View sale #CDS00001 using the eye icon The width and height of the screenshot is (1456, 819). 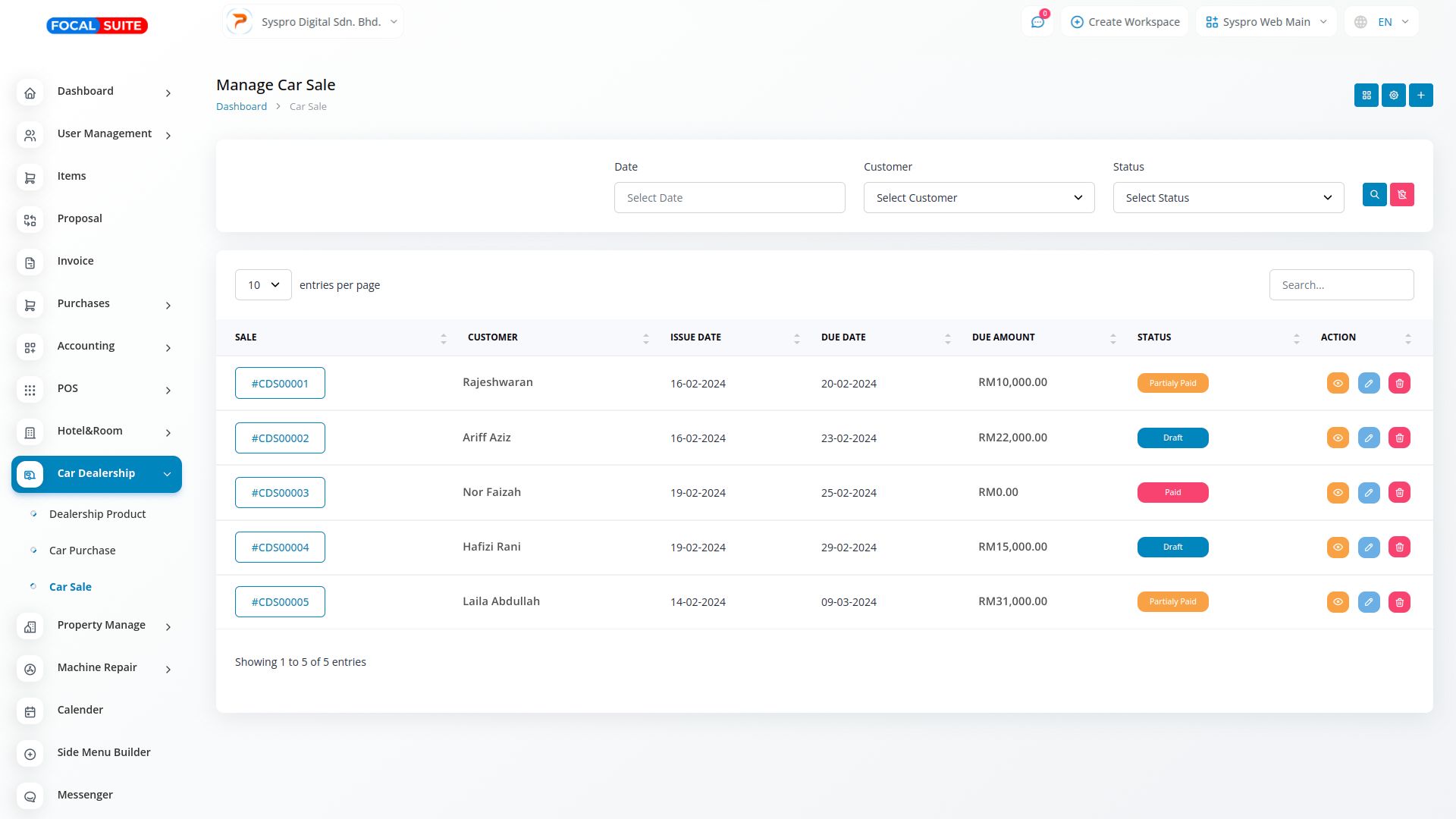click(x=1338, y=384)
